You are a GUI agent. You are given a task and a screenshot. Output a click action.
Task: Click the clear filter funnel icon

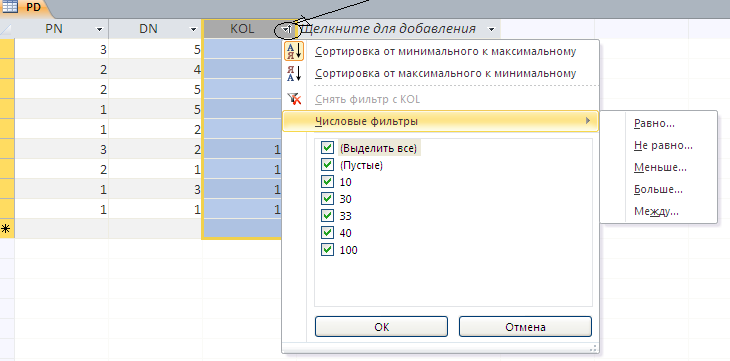[x=294, y=99]
